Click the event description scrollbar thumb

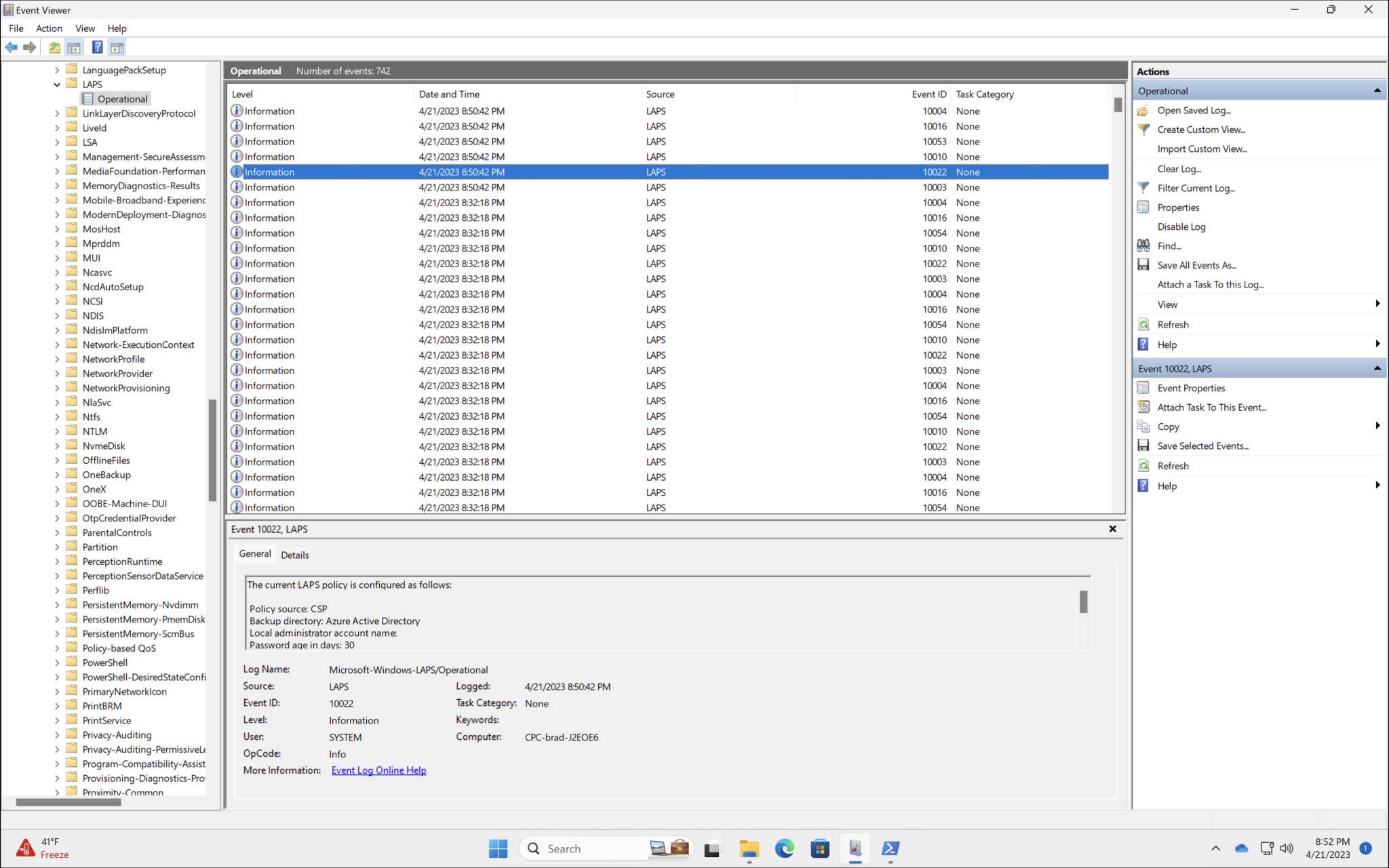click(1083, 601)
